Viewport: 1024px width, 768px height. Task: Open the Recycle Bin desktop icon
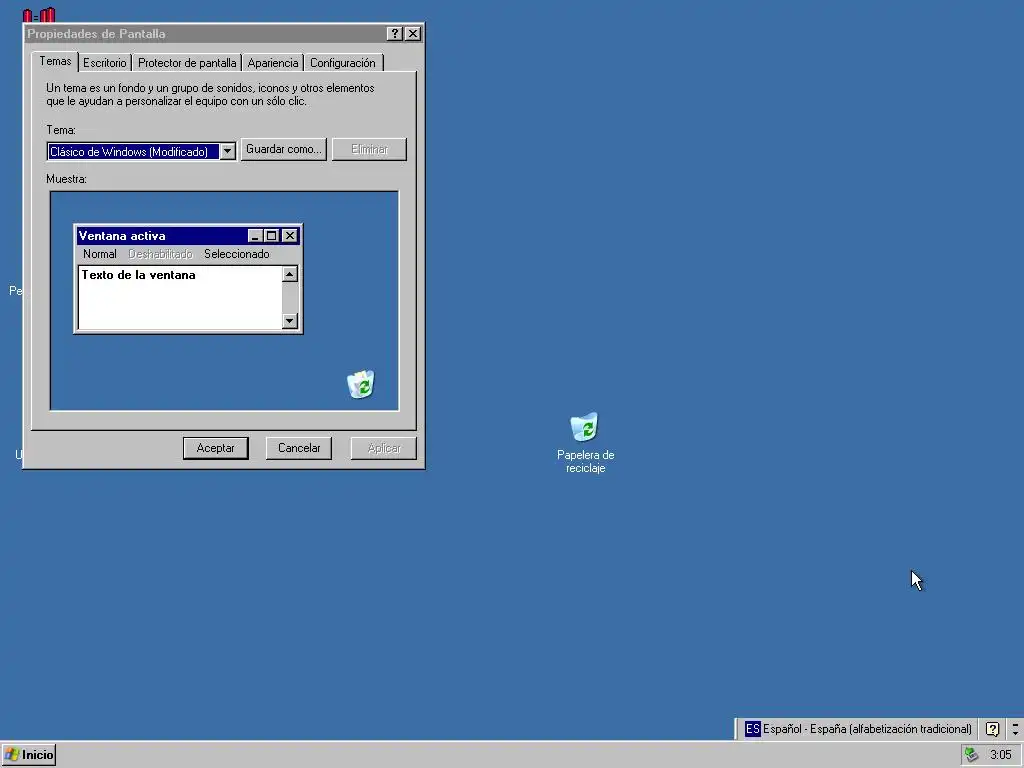tap(584, 427)
